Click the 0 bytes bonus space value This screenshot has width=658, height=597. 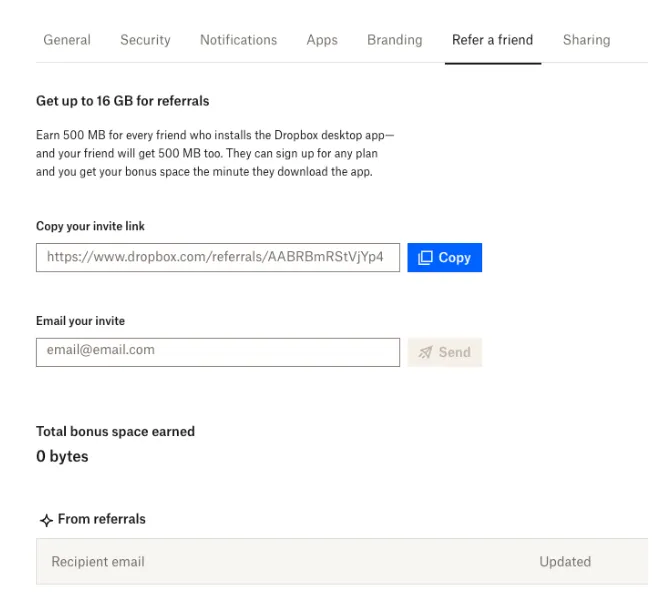click(x=62, y=457)
